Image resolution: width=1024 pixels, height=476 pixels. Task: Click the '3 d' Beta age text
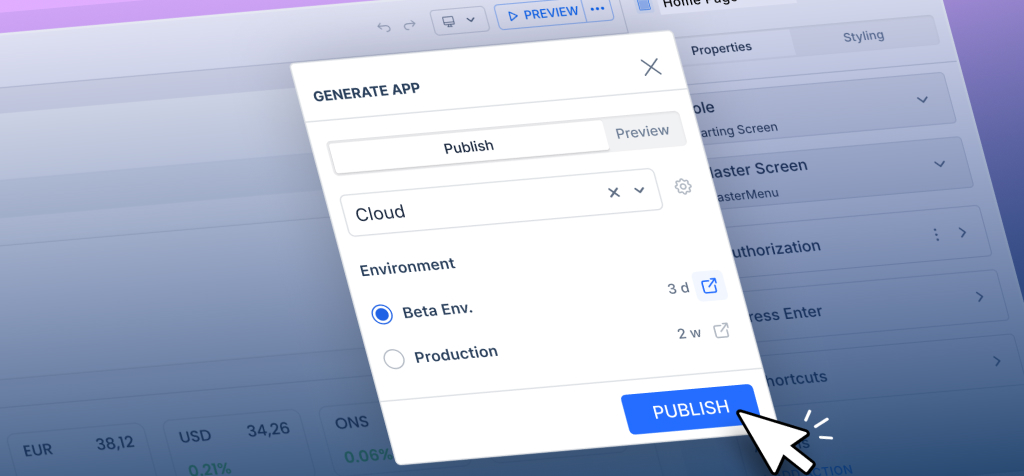click(678, 289)
